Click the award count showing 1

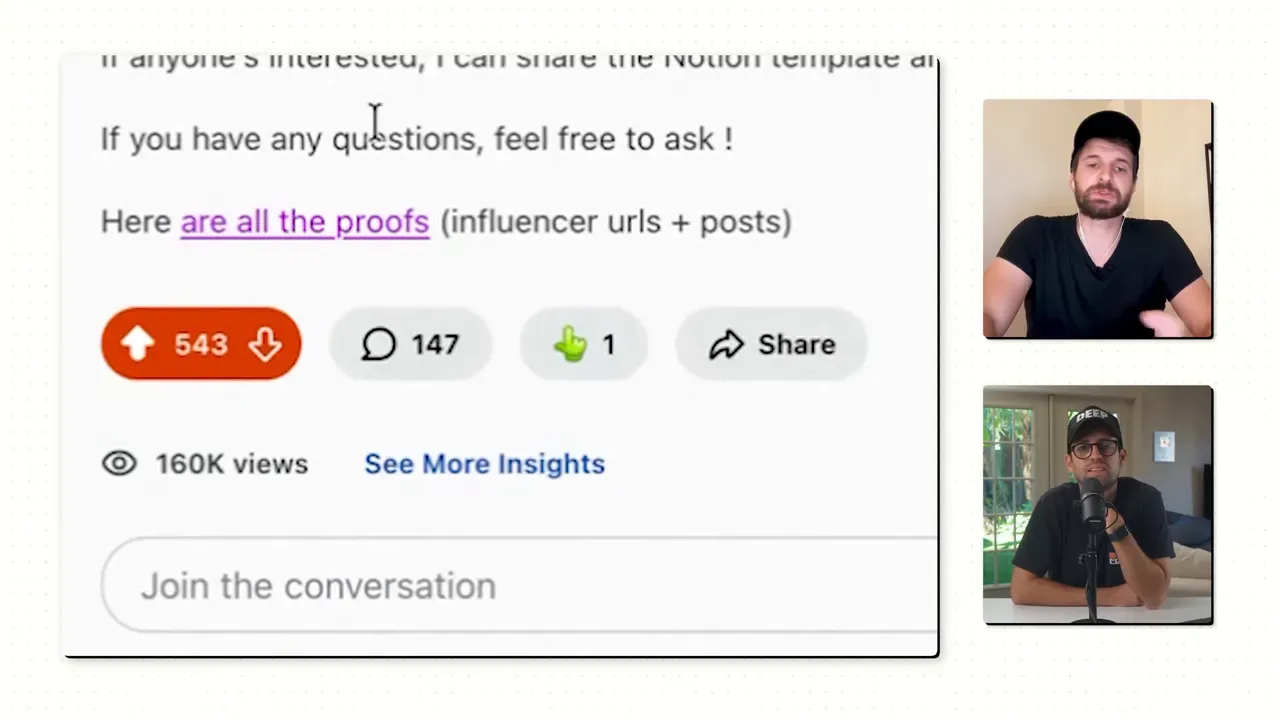click(x=609, y=344)
